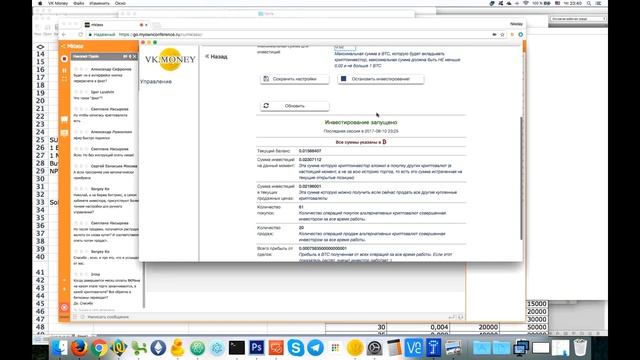Open Telegram from the Dock
This screenshot has height=360, width=640.
[315, 348]
